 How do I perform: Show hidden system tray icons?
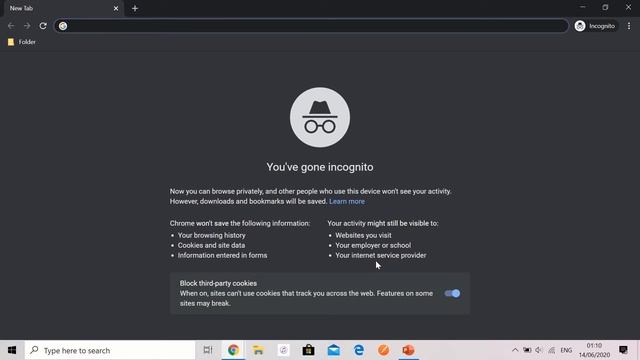point(515,350)
